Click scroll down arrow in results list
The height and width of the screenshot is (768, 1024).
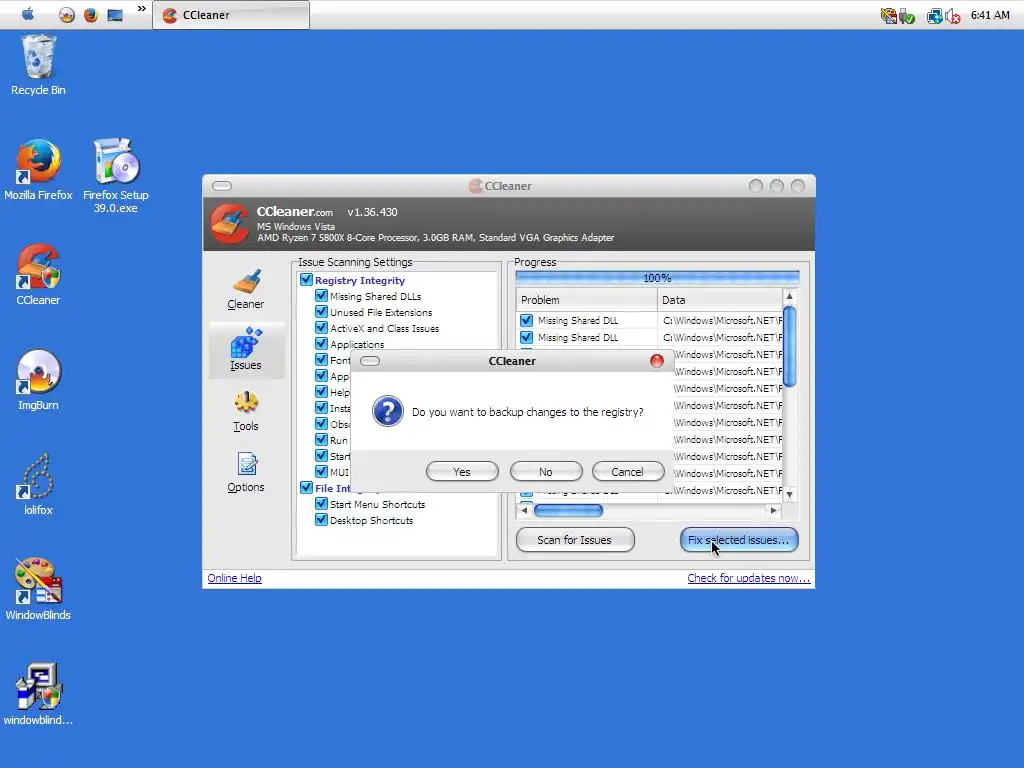[790, 494]
